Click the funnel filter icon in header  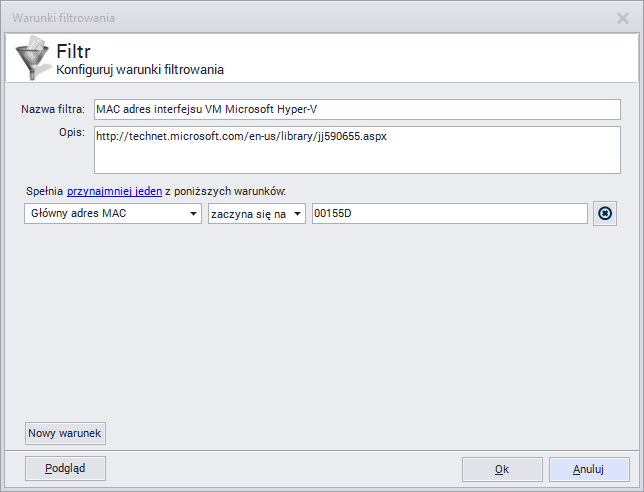click(31, 58)
